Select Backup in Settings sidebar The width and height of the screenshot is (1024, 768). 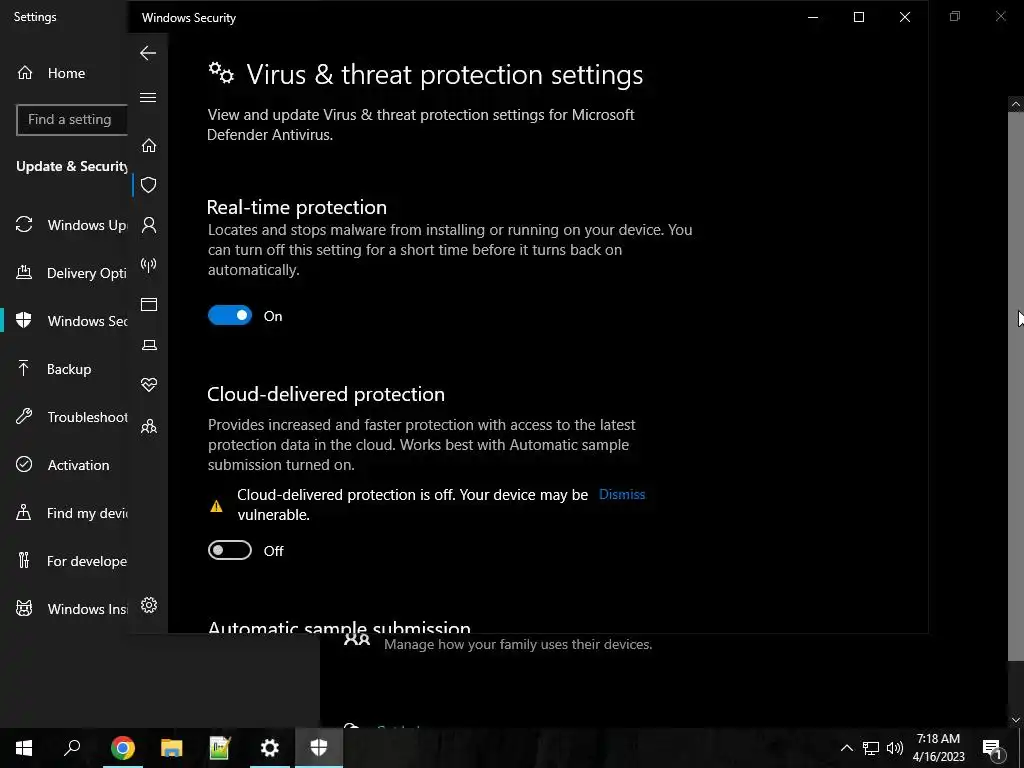tap(68, 369)
